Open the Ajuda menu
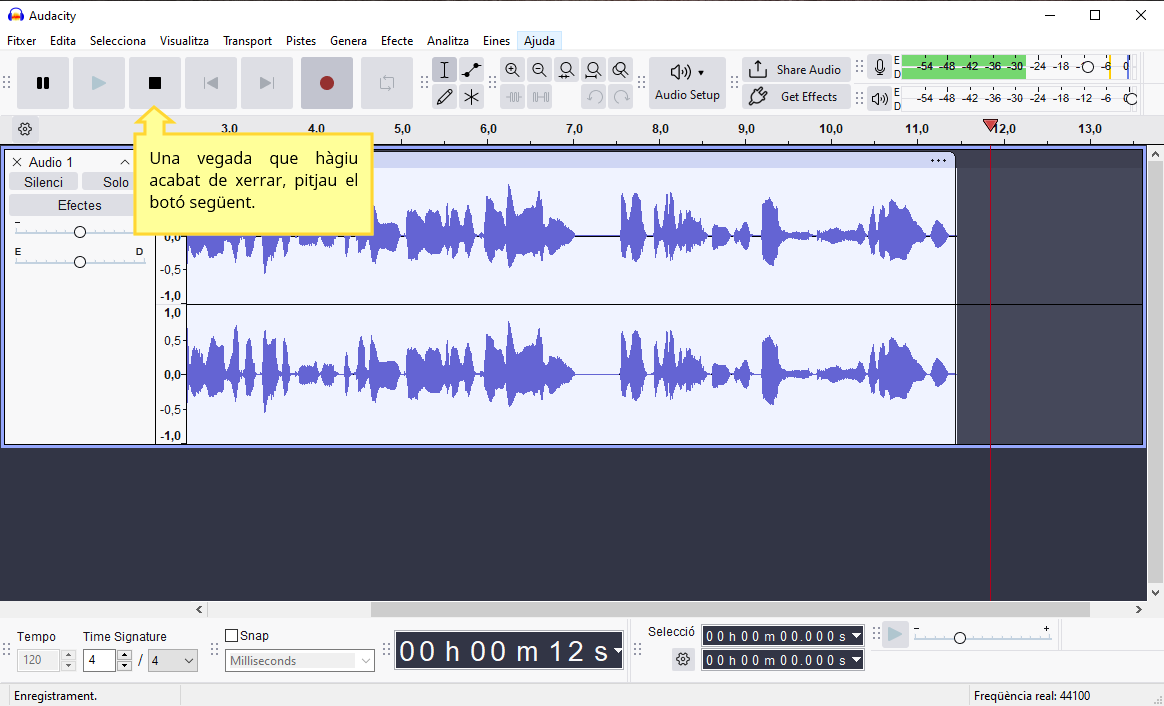The image size is (1164, 706). (x=540, y=41)
